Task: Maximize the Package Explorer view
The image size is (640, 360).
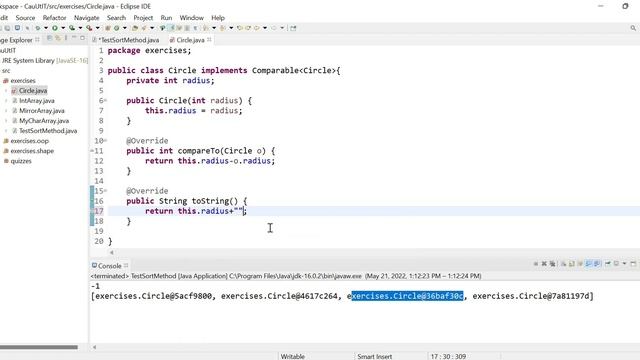Action: pyautogui.click(x=82, y=38)
